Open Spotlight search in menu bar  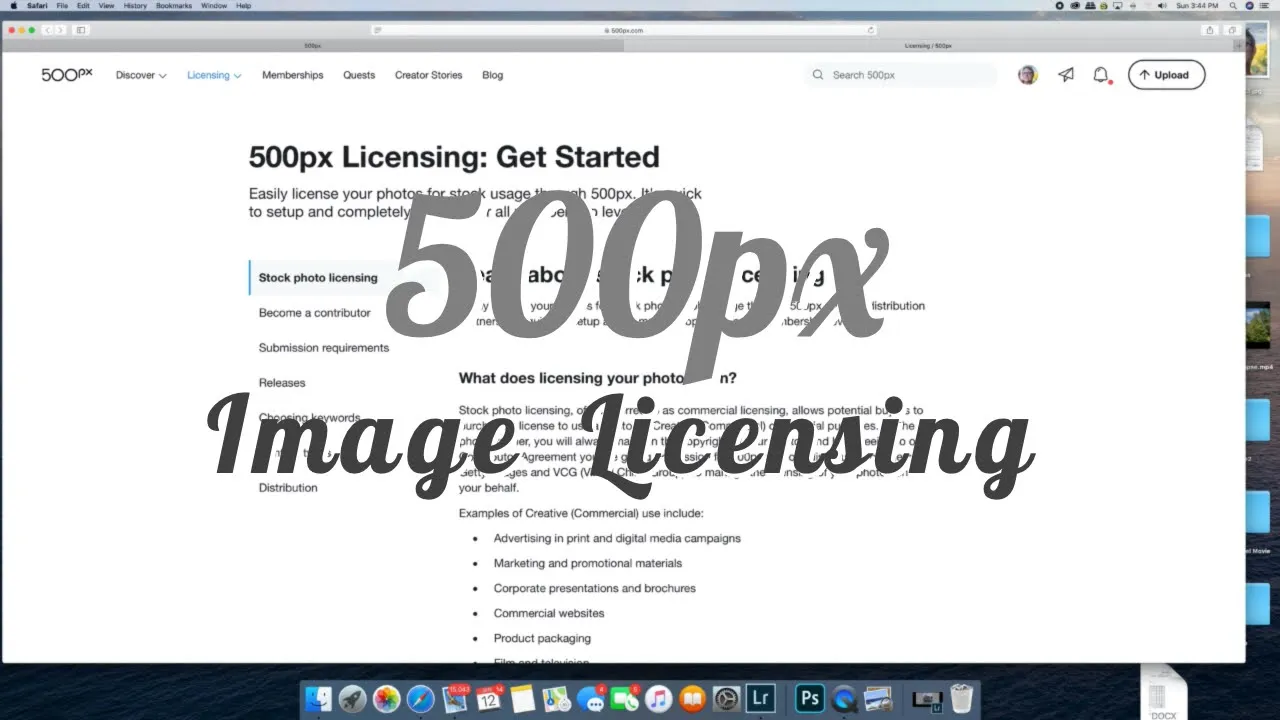coord(1234,6)
